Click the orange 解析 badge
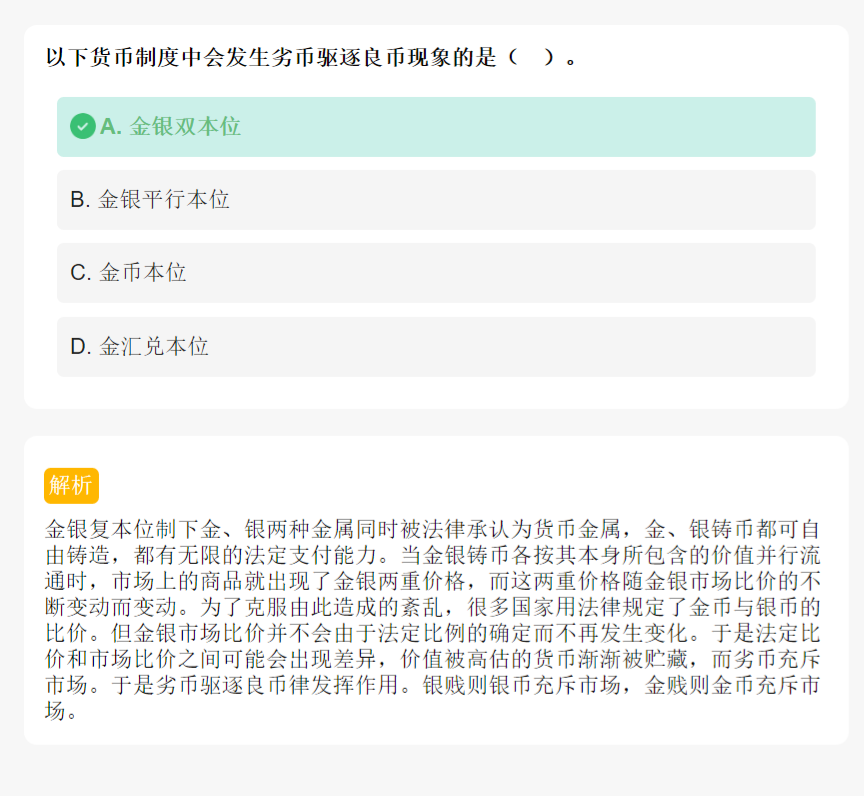The width and height of the screenshot is (864, 796). tap(71, 486)
